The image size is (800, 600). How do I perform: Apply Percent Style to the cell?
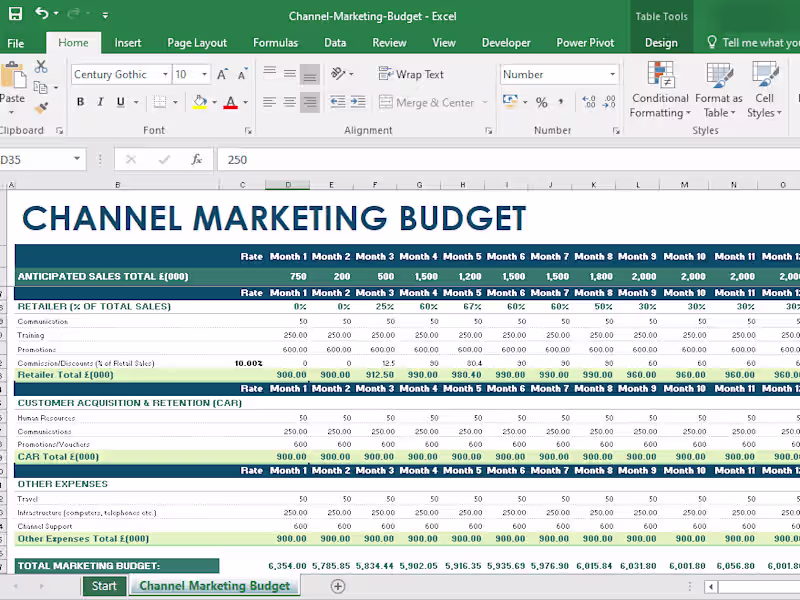pos(541,103)
